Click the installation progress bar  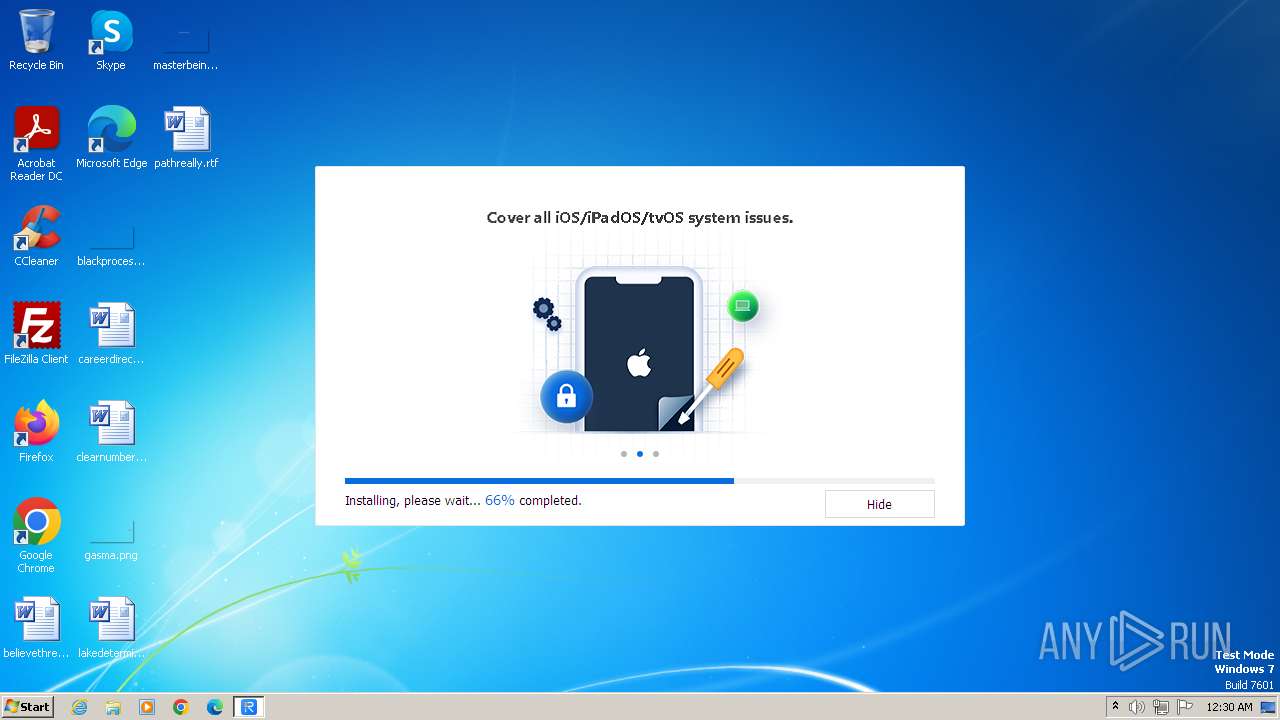640,481
